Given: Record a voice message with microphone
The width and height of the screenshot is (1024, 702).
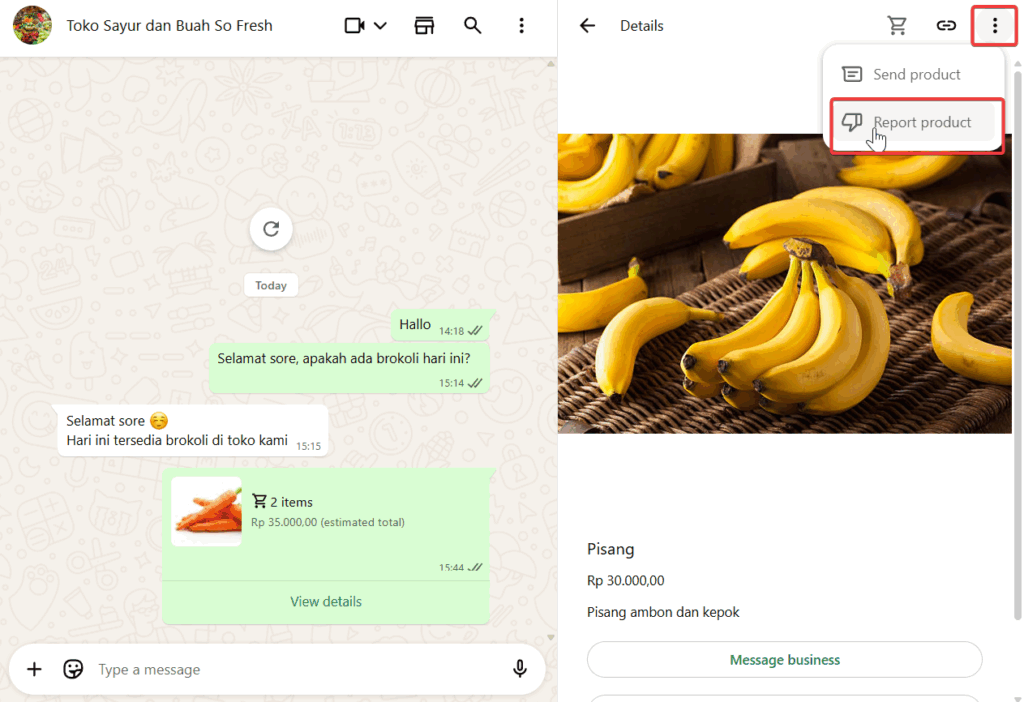Looking at the screenshot, I should coord(520,669).
